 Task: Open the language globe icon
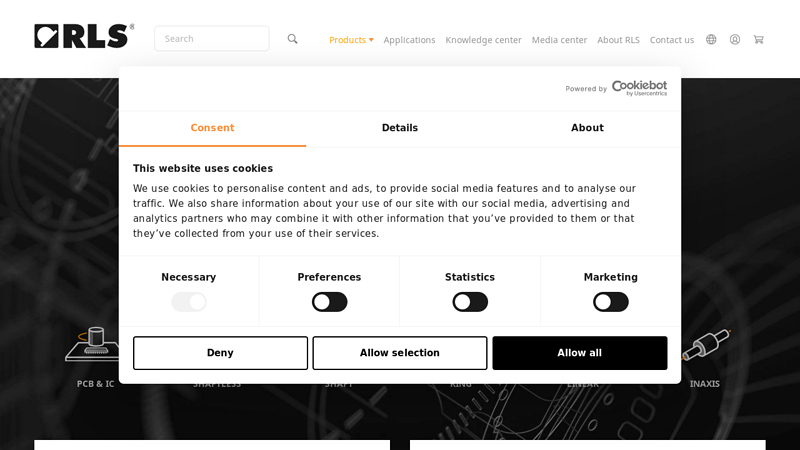(x=711, y=39)
